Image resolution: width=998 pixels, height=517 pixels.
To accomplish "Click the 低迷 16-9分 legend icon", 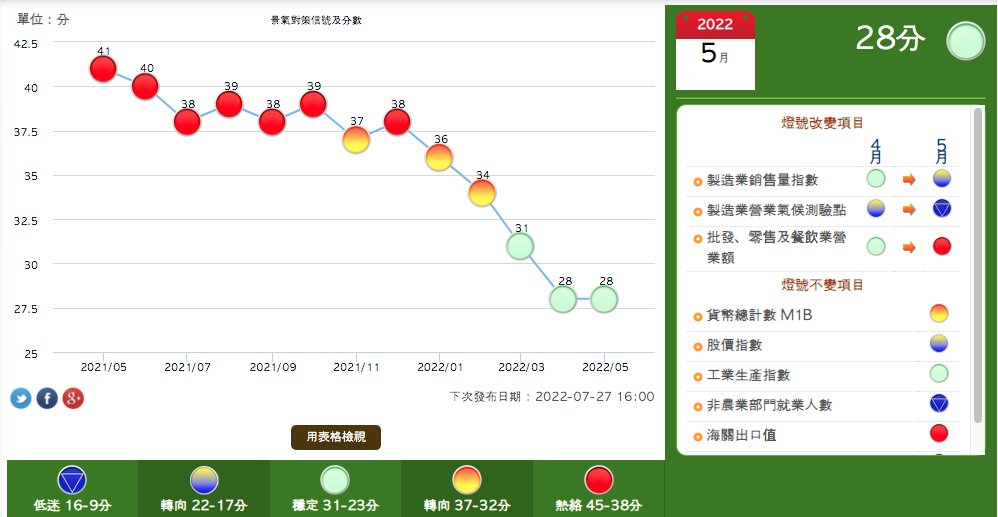I will coord(71,480).
